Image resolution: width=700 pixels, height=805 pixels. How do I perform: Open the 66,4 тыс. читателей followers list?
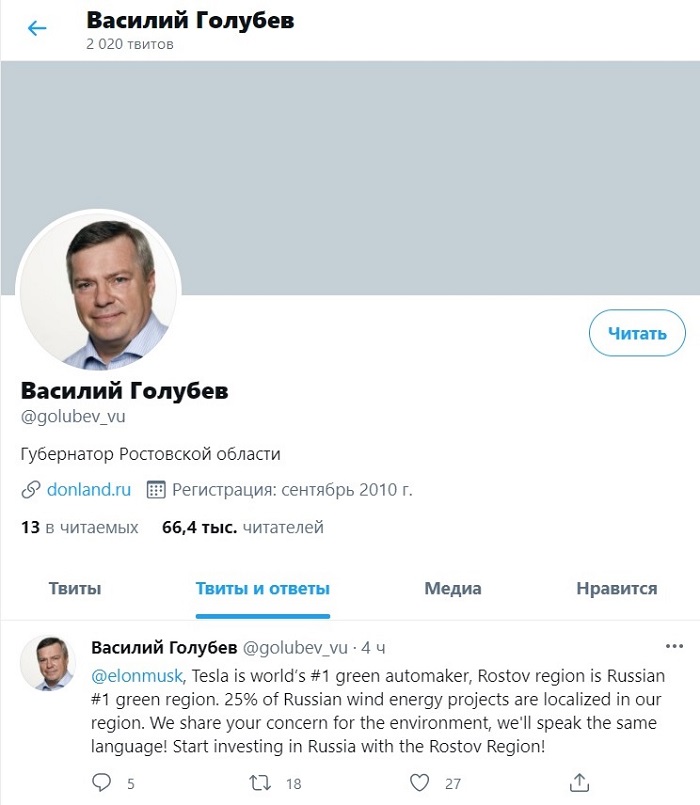[x=243, y=527]
